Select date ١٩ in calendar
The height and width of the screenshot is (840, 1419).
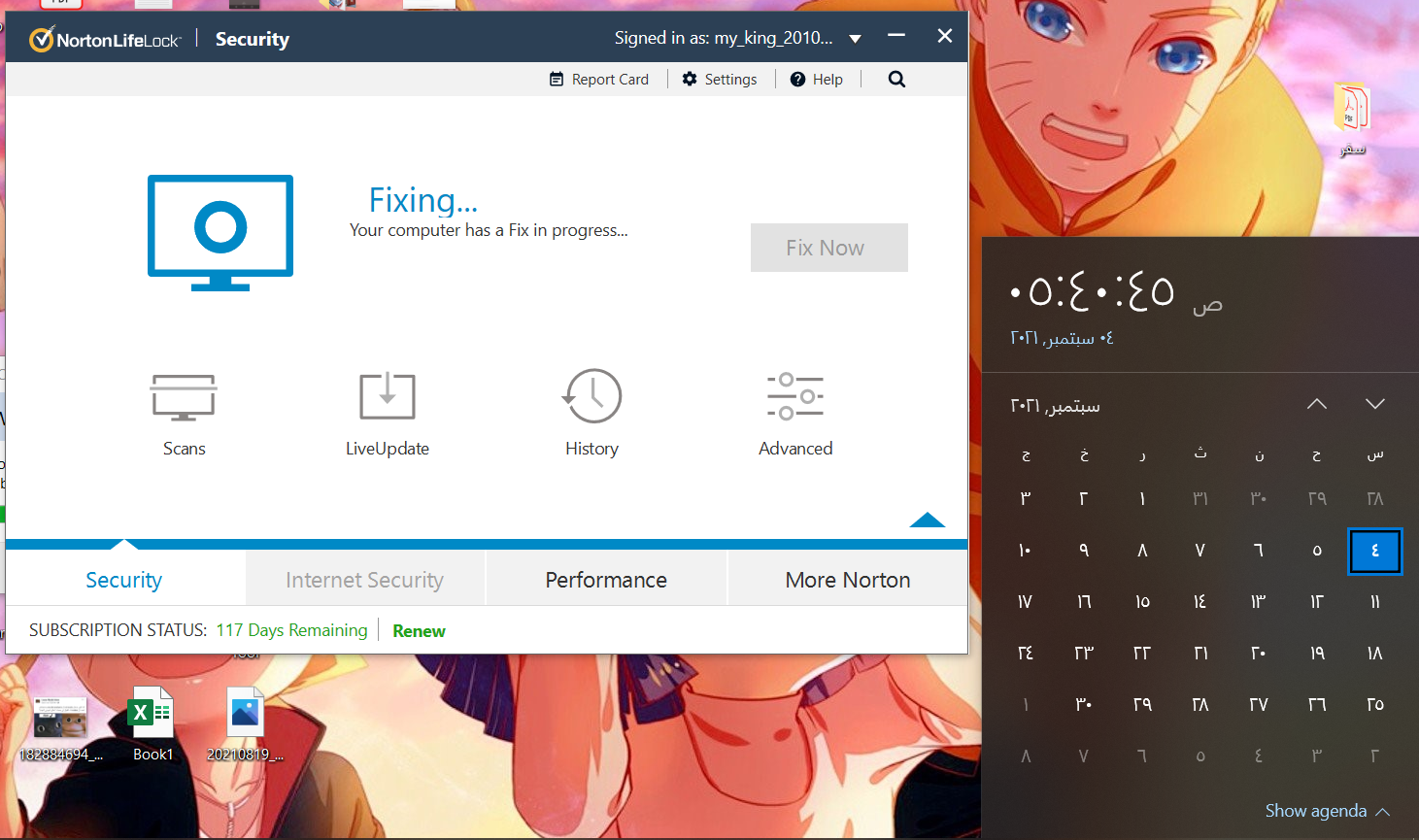click(x=1317, y=654)
